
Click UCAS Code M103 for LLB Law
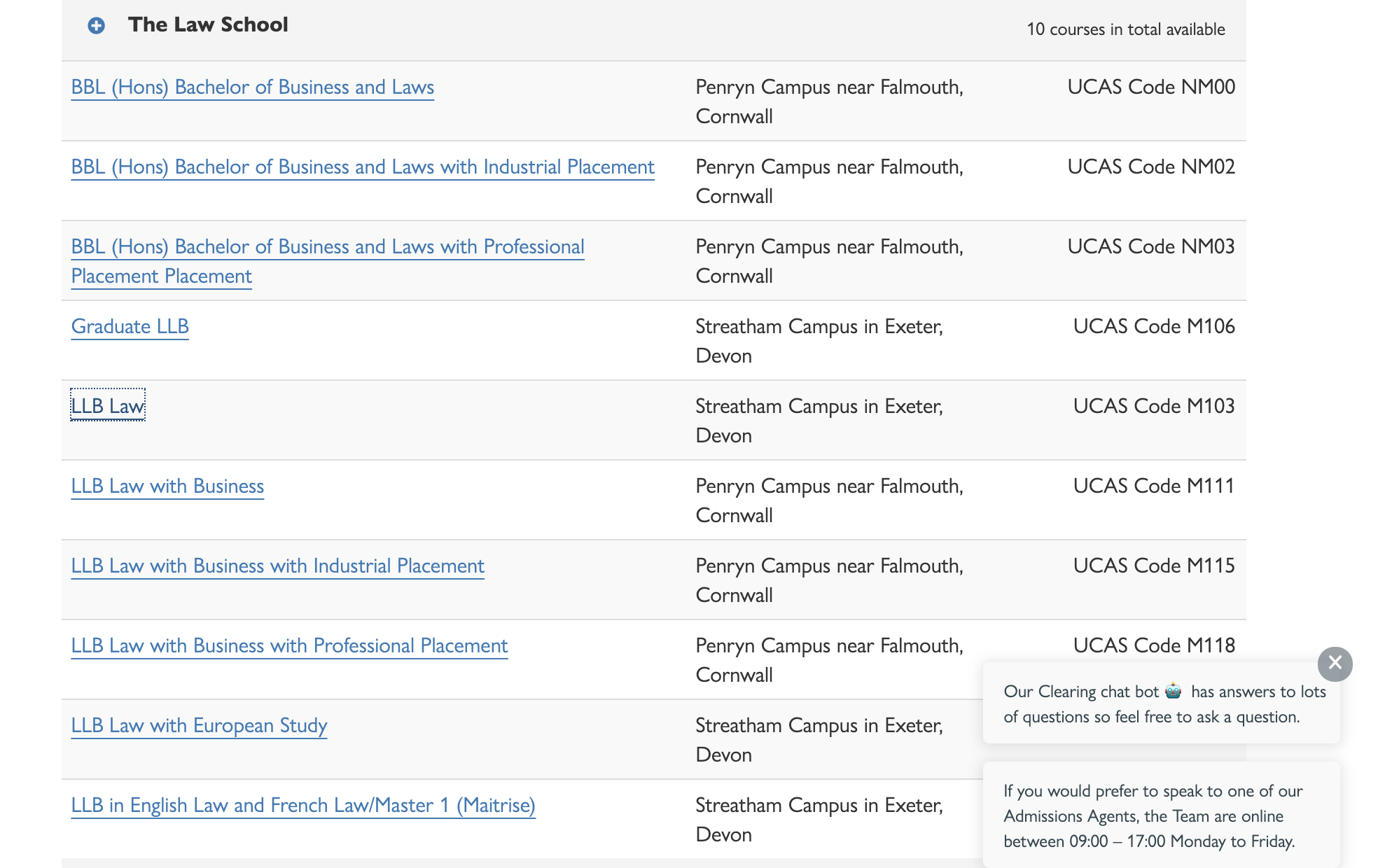pos(1153,406)
